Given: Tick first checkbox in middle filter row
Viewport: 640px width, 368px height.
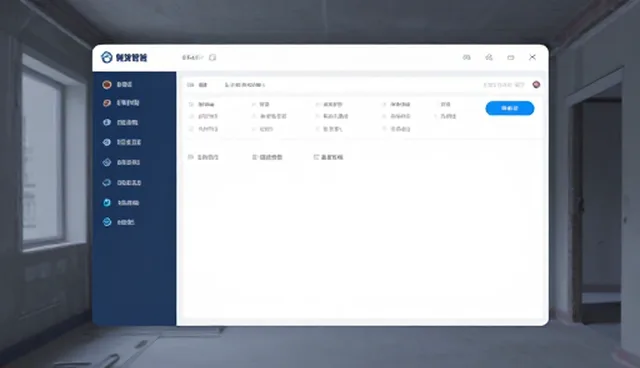Looking at the screenshot, I should [x=191, y=116].
